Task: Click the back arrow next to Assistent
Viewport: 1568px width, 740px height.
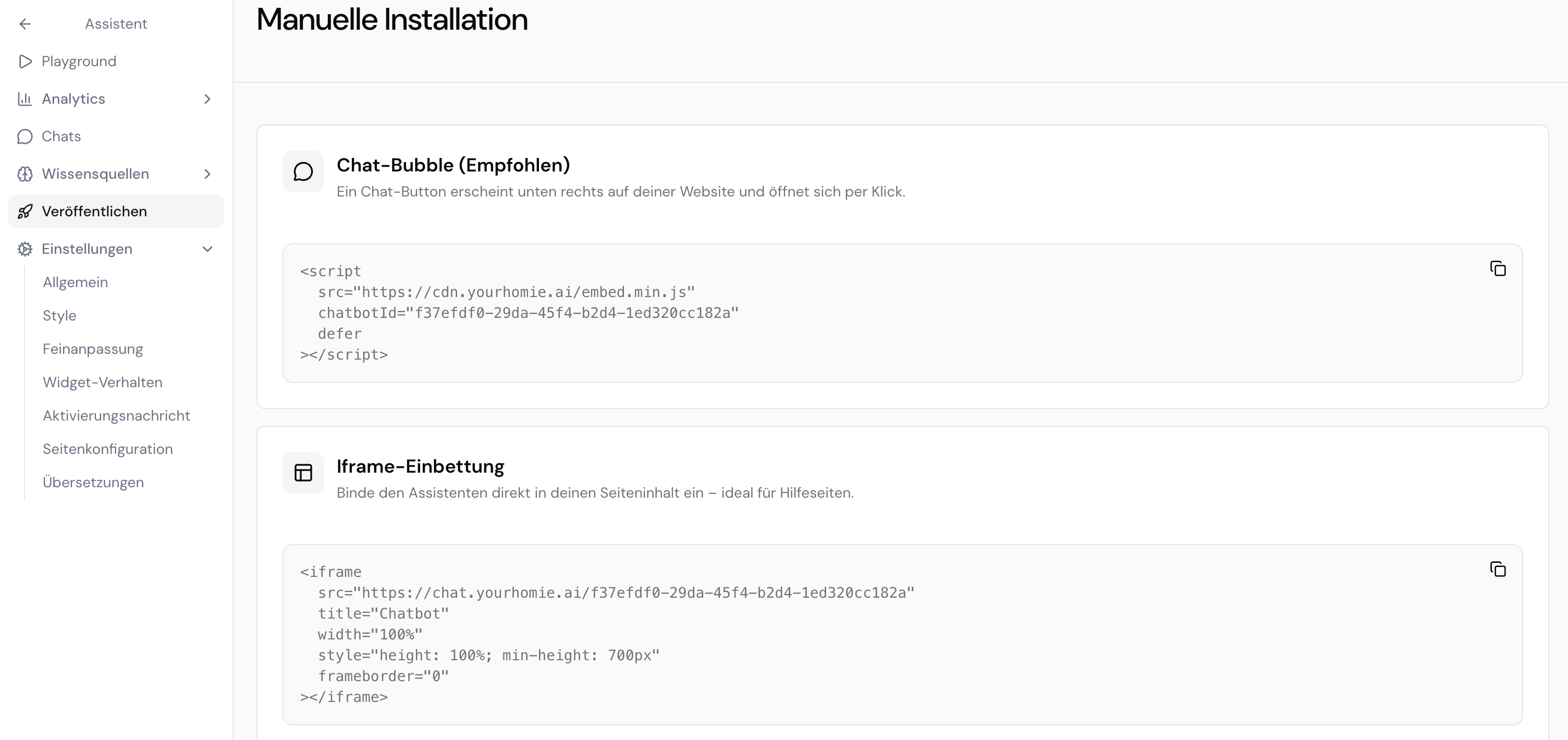Action: (25, 24)
